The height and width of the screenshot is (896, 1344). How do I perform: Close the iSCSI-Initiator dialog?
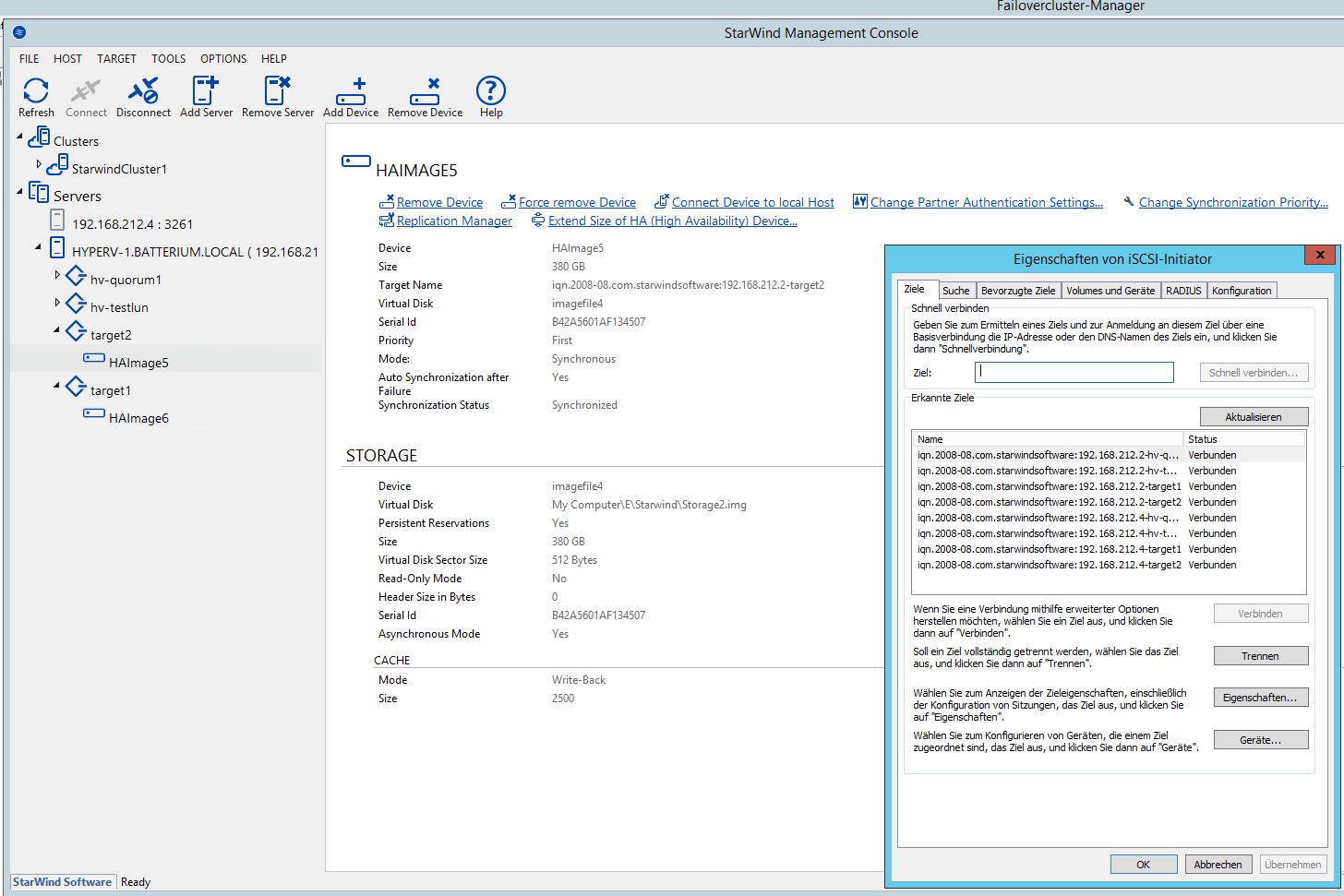[x=1320, y=255]
